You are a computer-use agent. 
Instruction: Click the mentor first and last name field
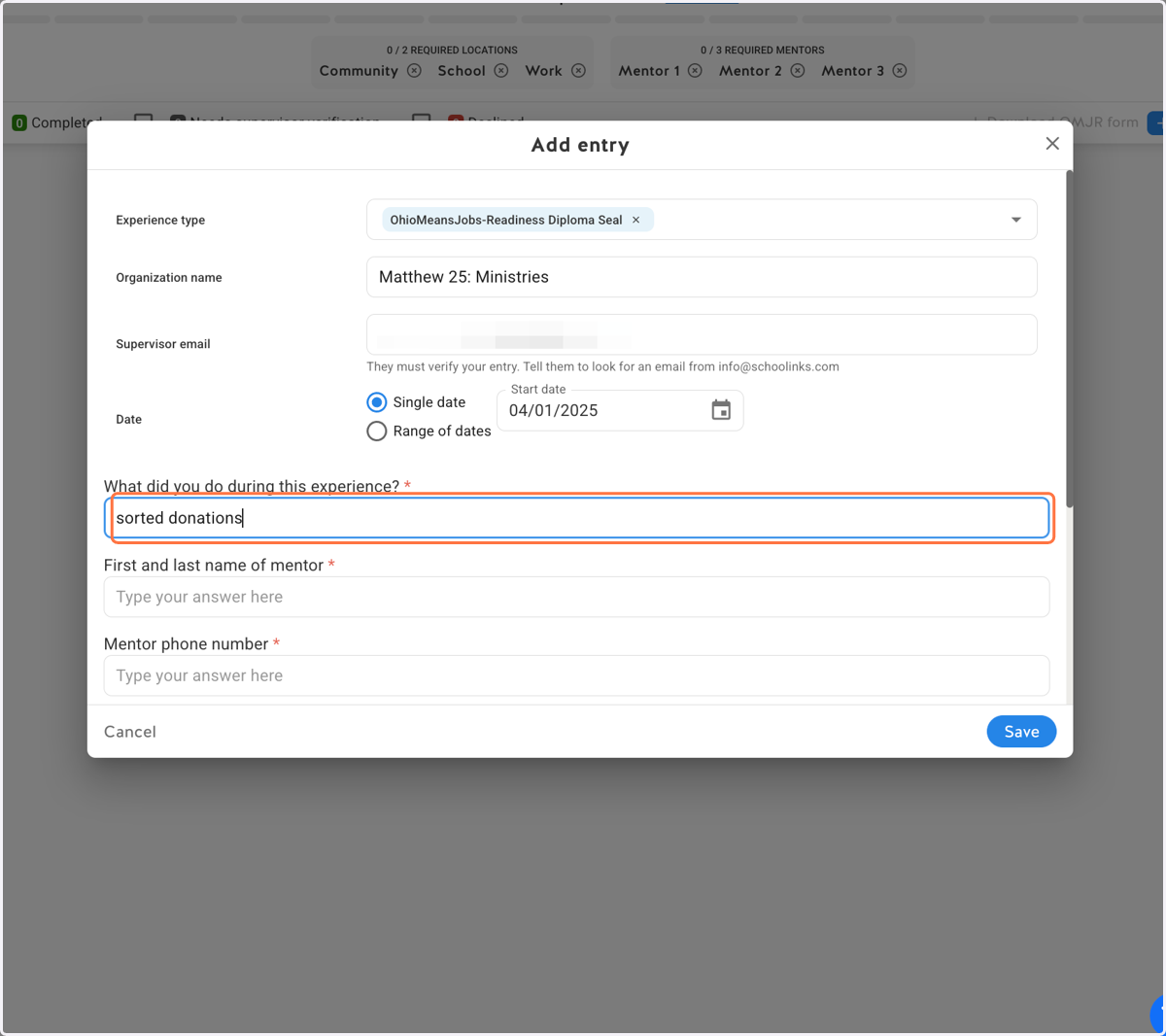pos(577,597)
